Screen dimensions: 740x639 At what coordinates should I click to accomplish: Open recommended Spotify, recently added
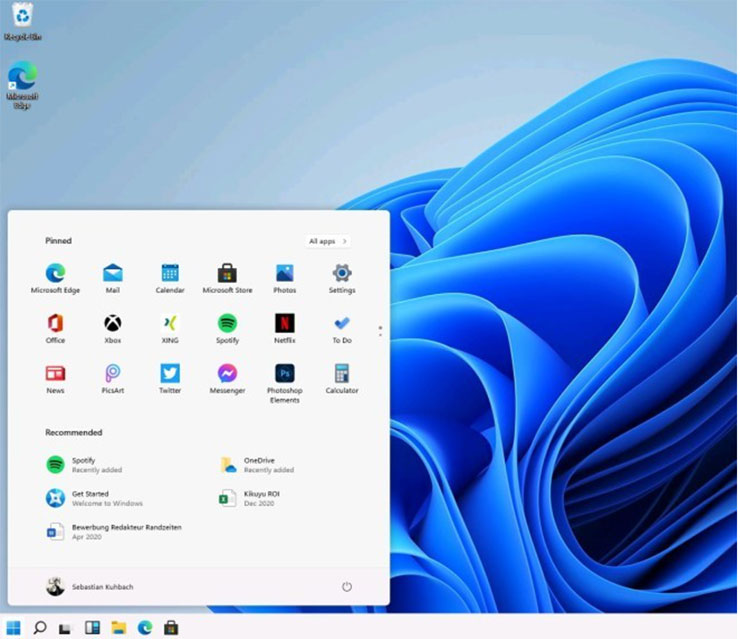85,465
